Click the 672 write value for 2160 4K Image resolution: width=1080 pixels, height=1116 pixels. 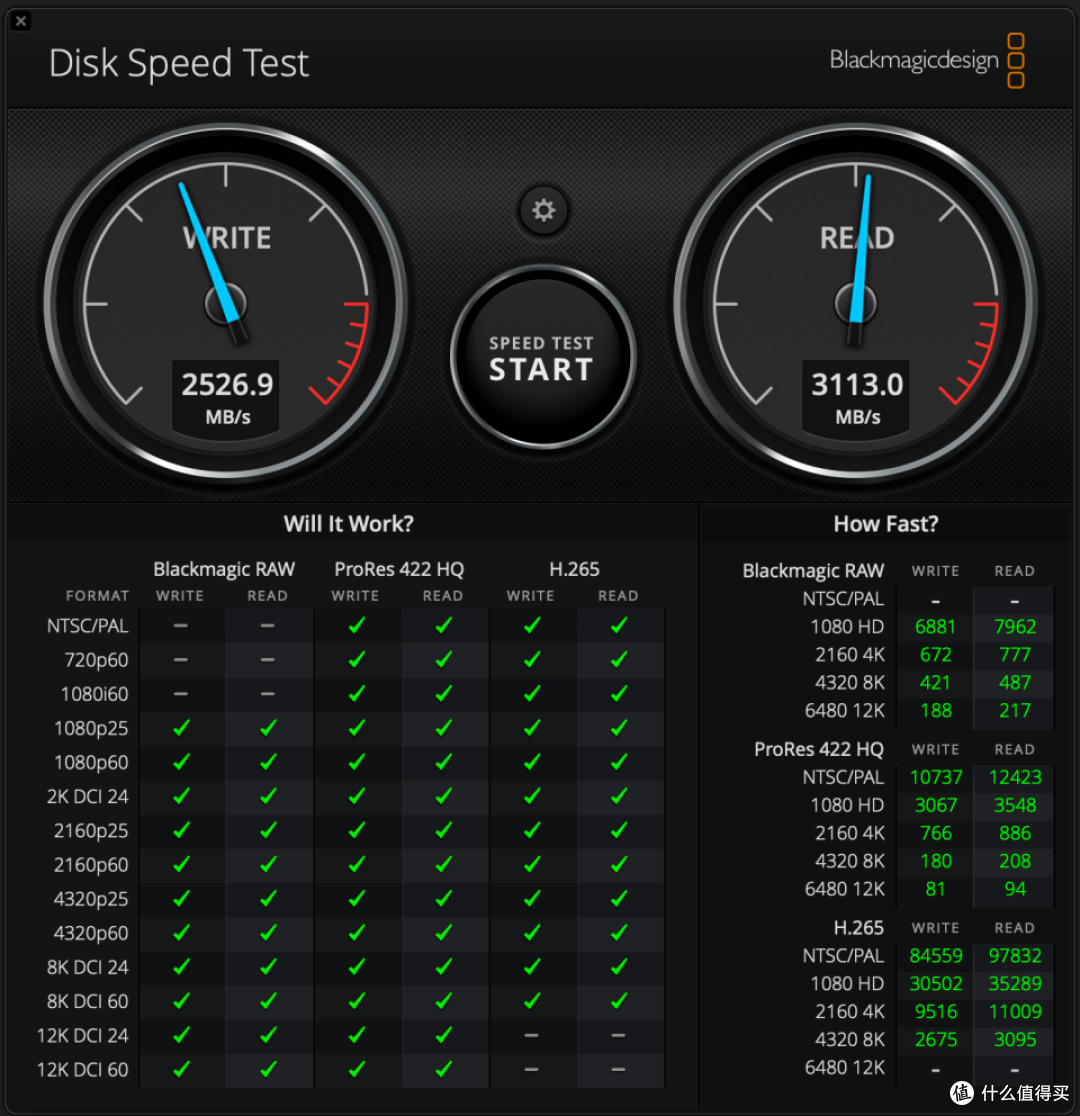[x=935, y=655]
